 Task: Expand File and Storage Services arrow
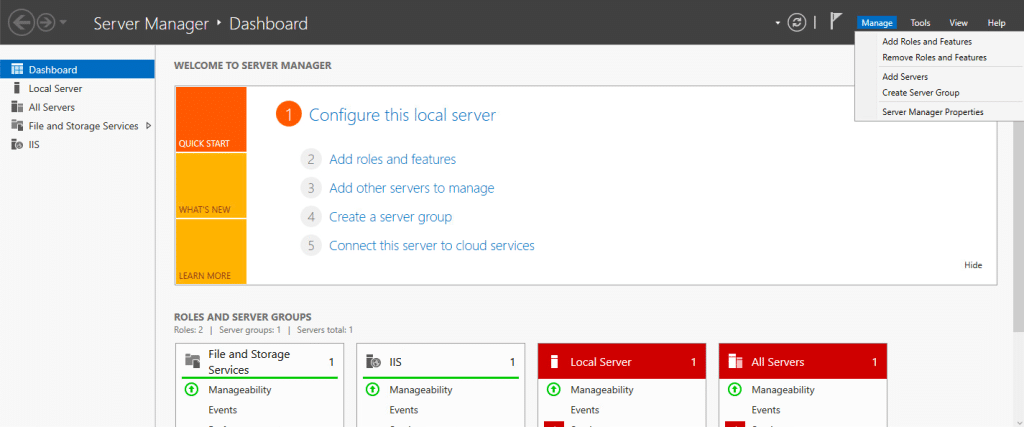[x=148, y=126]
